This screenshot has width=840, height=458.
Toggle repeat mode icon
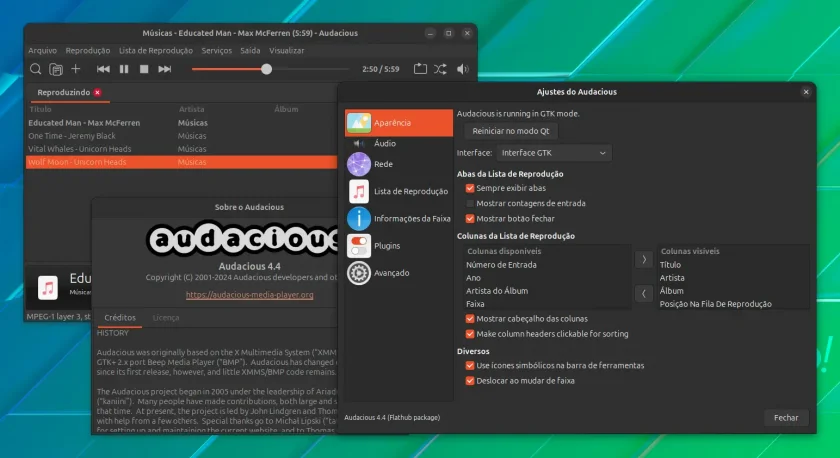[420, 69]
